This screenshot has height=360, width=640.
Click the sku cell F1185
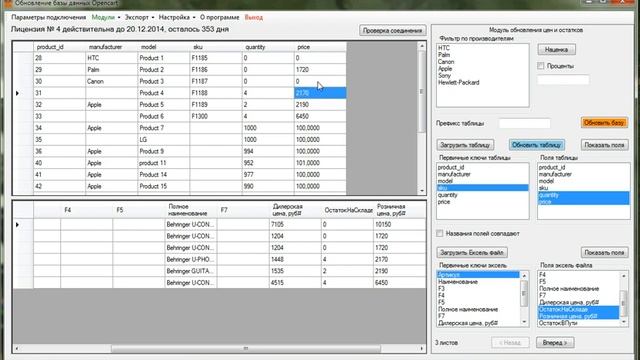pos(216,58)
